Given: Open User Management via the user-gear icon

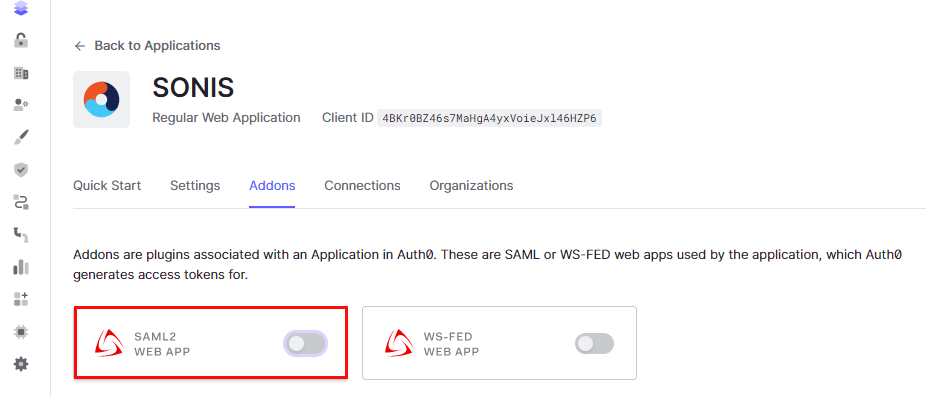Looking at the screenshot, I should click(21, 105).
